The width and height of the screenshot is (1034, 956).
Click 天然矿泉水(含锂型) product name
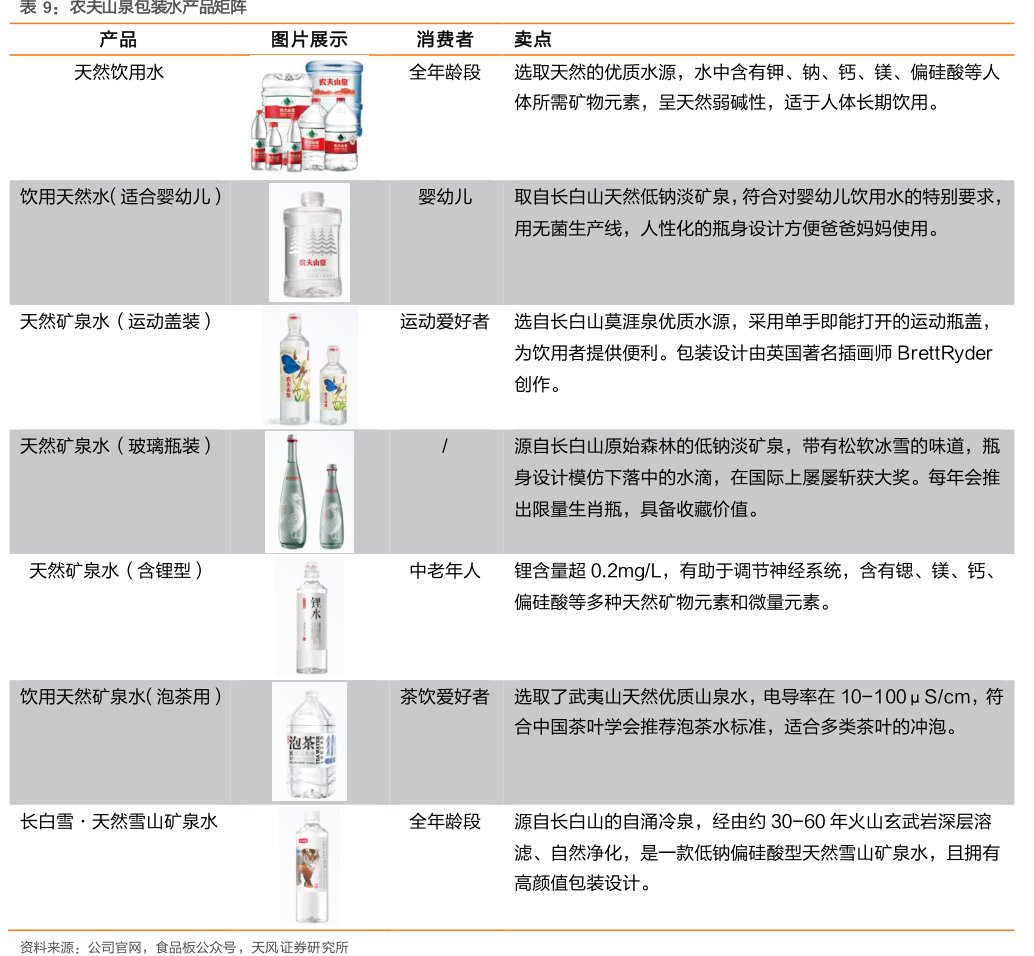pos(117,571)
